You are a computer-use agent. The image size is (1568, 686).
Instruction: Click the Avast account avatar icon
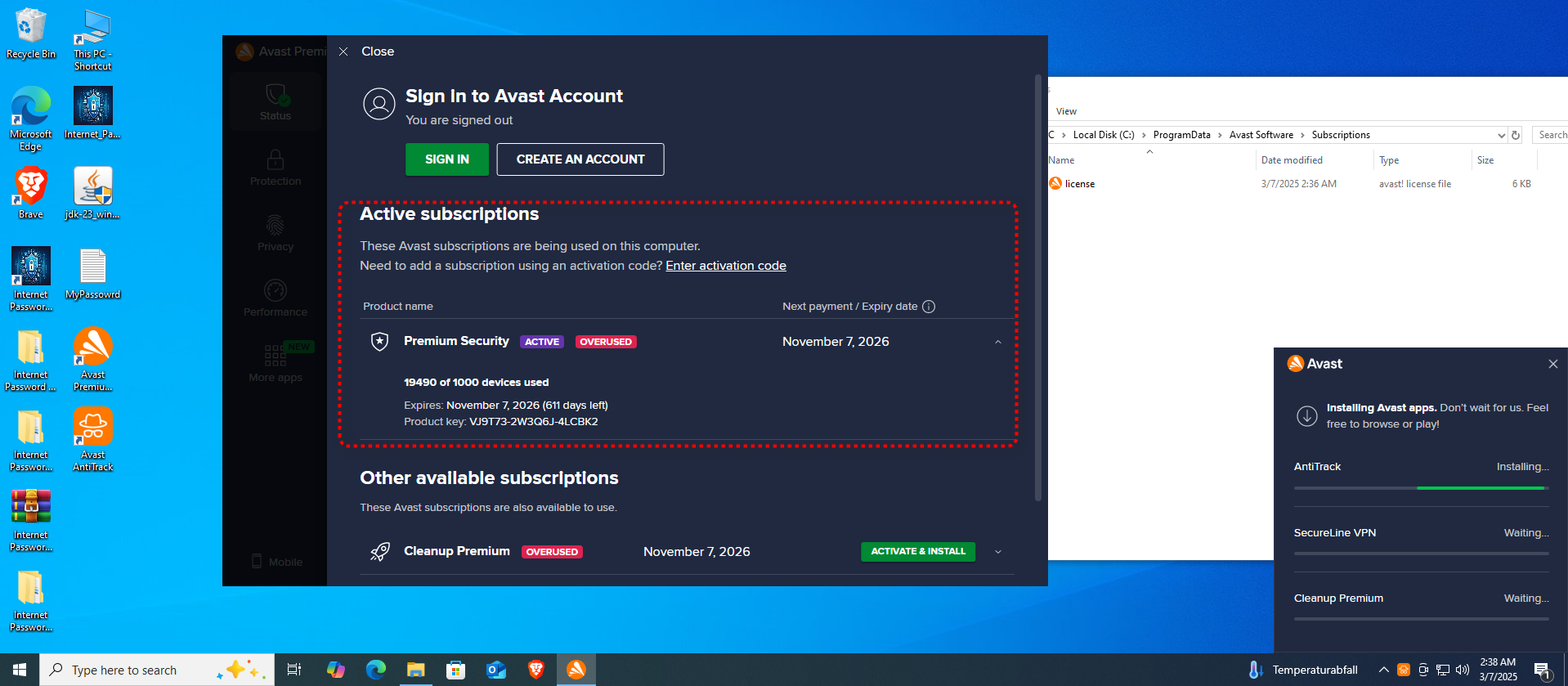coord(379,105)
